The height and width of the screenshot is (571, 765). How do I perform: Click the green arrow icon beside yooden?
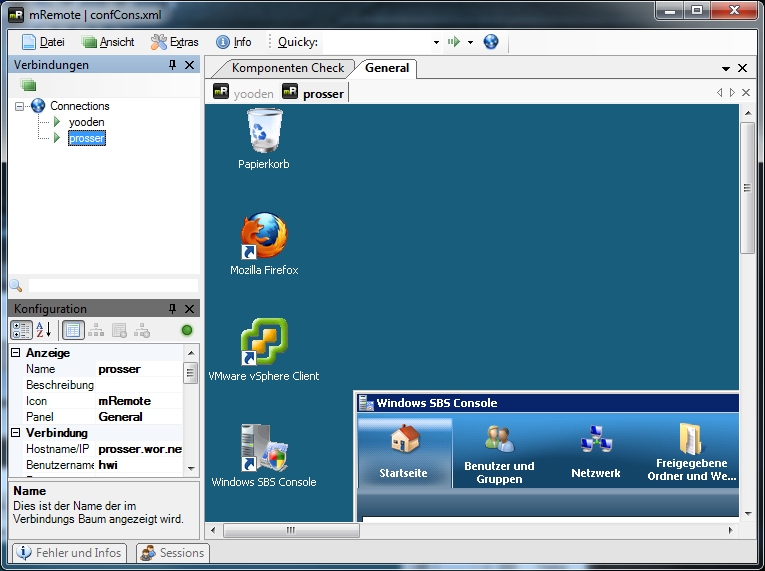[57, 122]
